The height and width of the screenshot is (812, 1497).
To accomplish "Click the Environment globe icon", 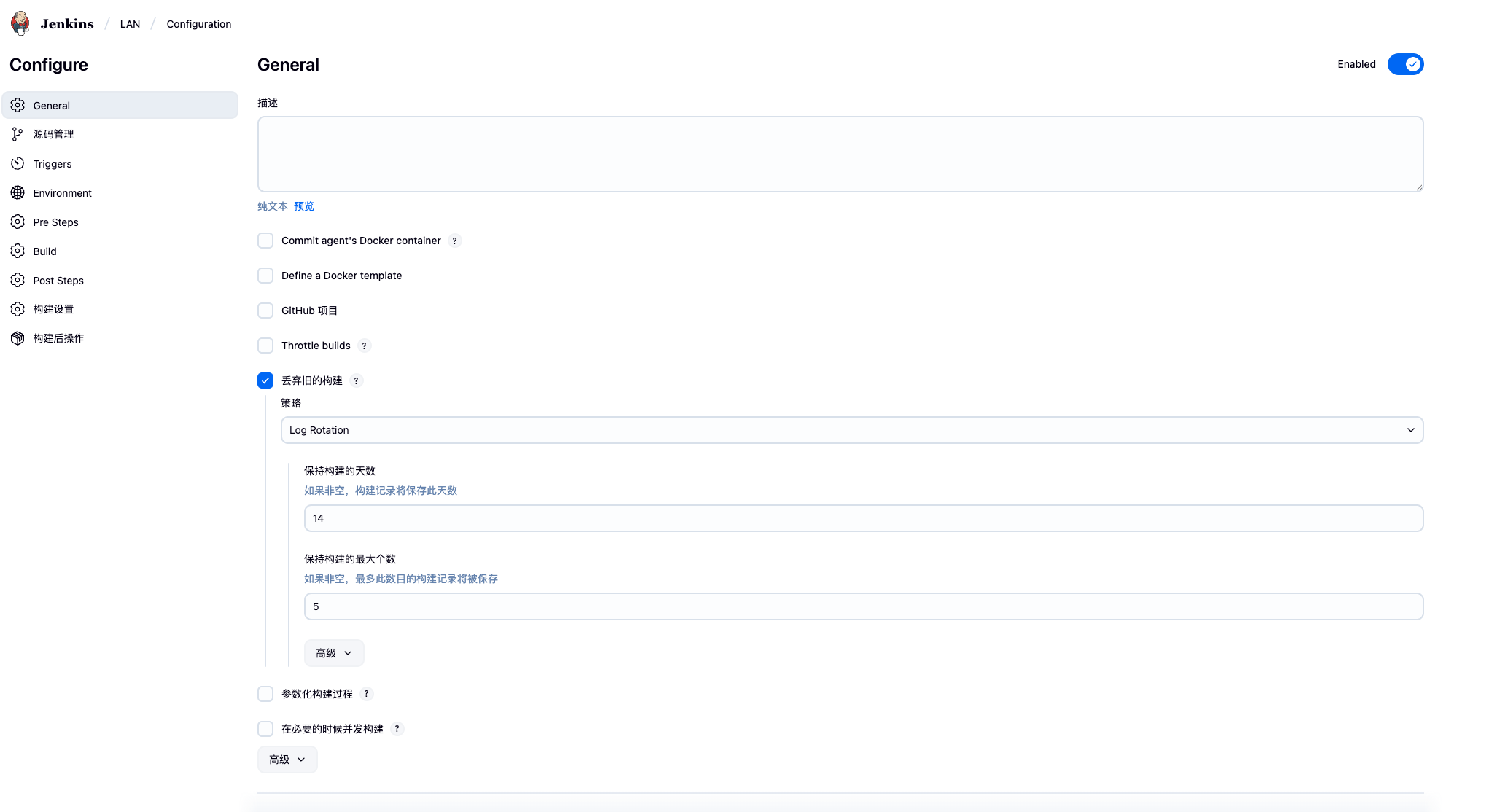I will [18, 192].
